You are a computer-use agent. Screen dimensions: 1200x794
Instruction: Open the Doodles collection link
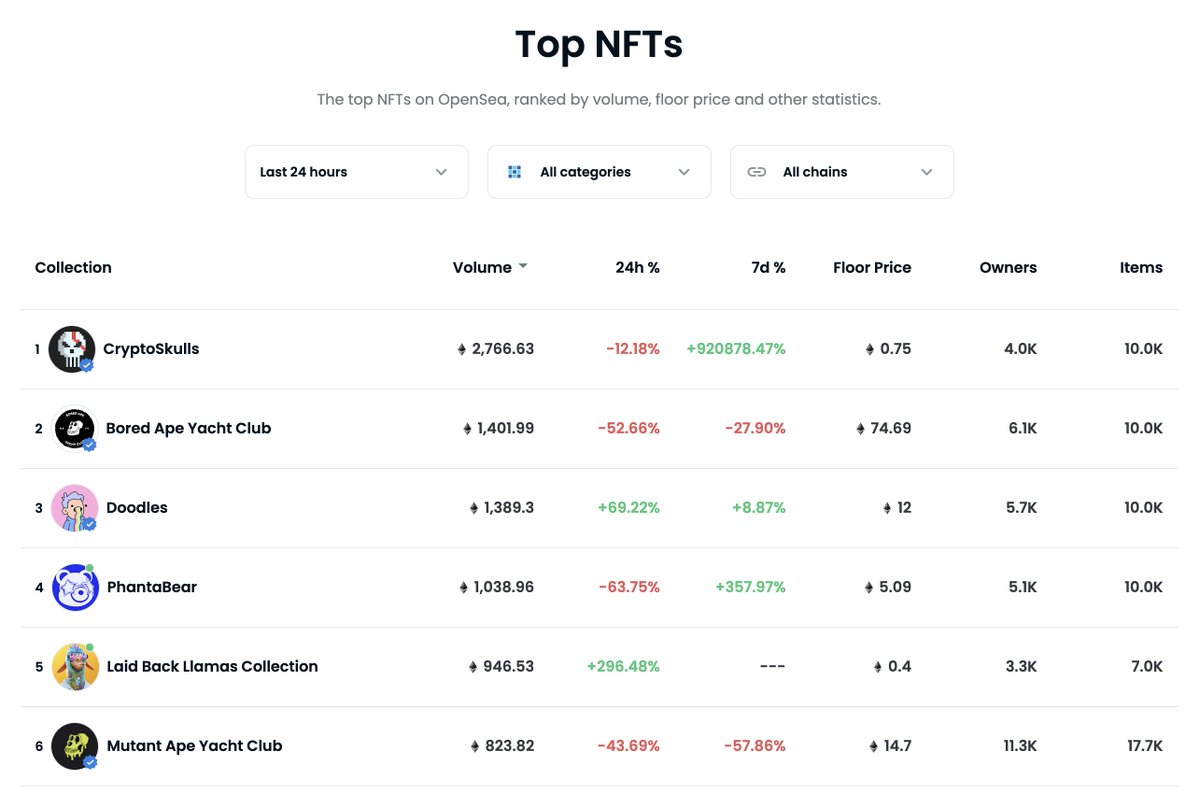(137, 508)
